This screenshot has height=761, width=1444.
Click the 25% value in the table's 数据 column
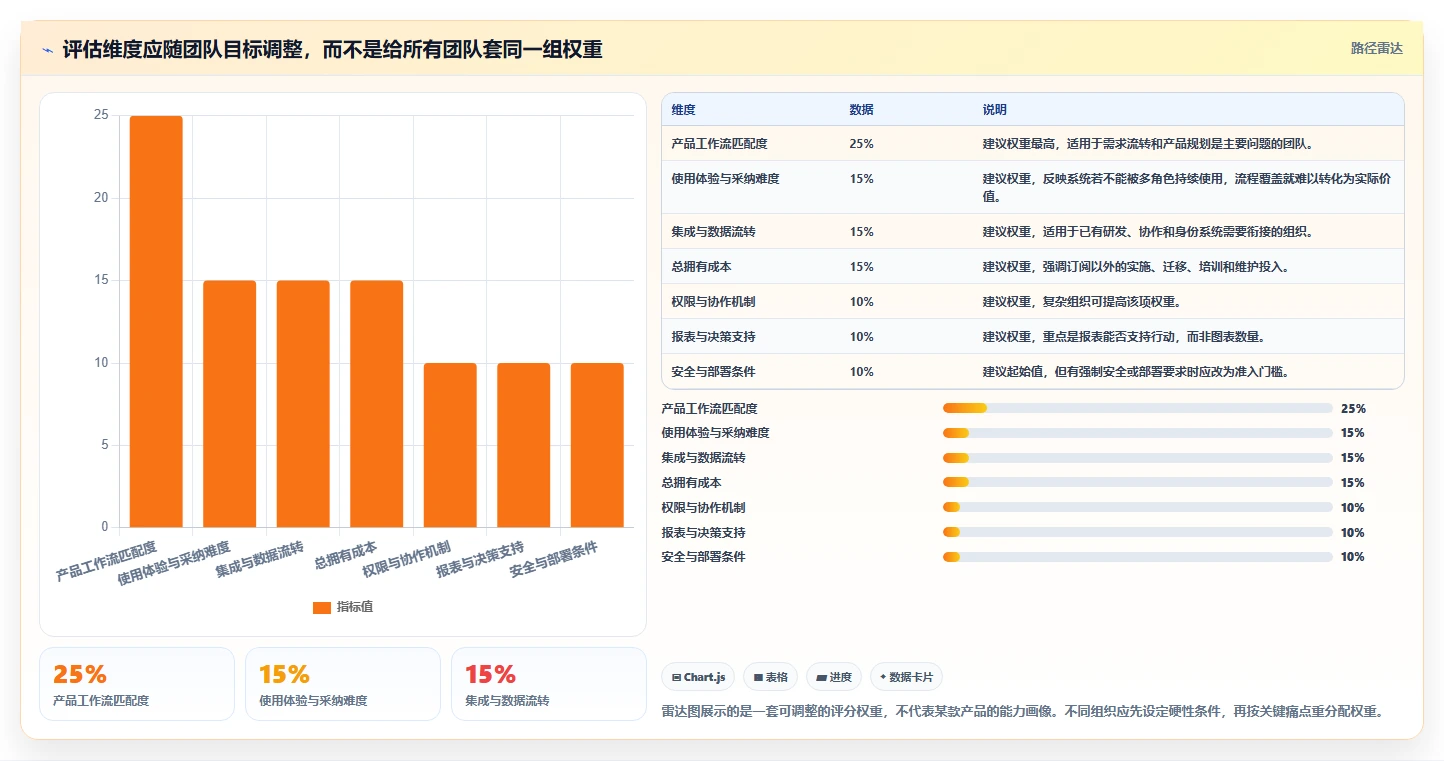pyautogui.click(x=862, y=144)
